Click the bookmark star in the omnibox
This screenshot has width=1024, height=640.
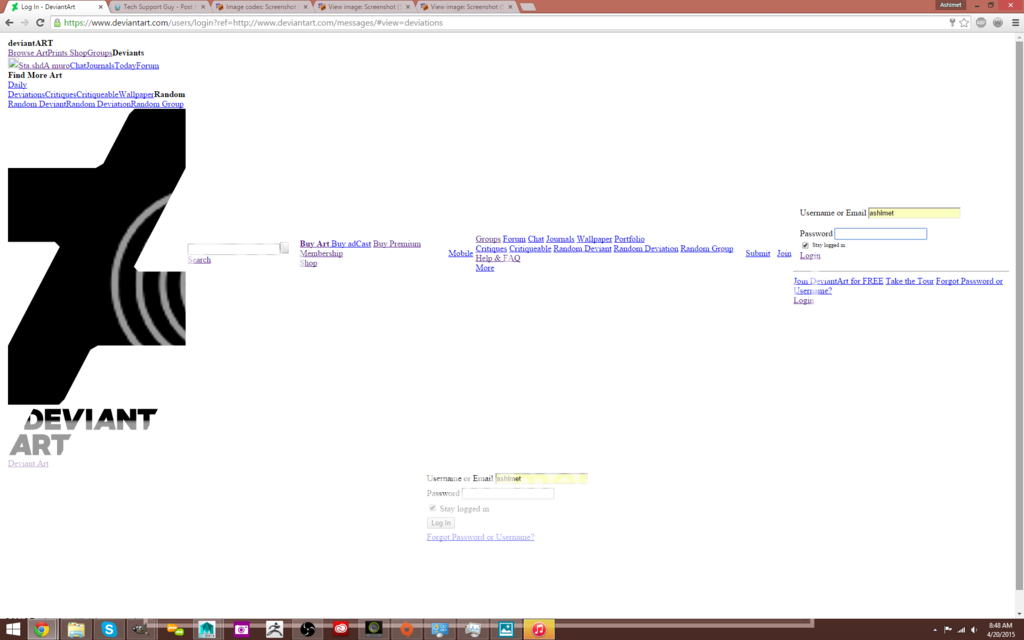tap(964, 22)
